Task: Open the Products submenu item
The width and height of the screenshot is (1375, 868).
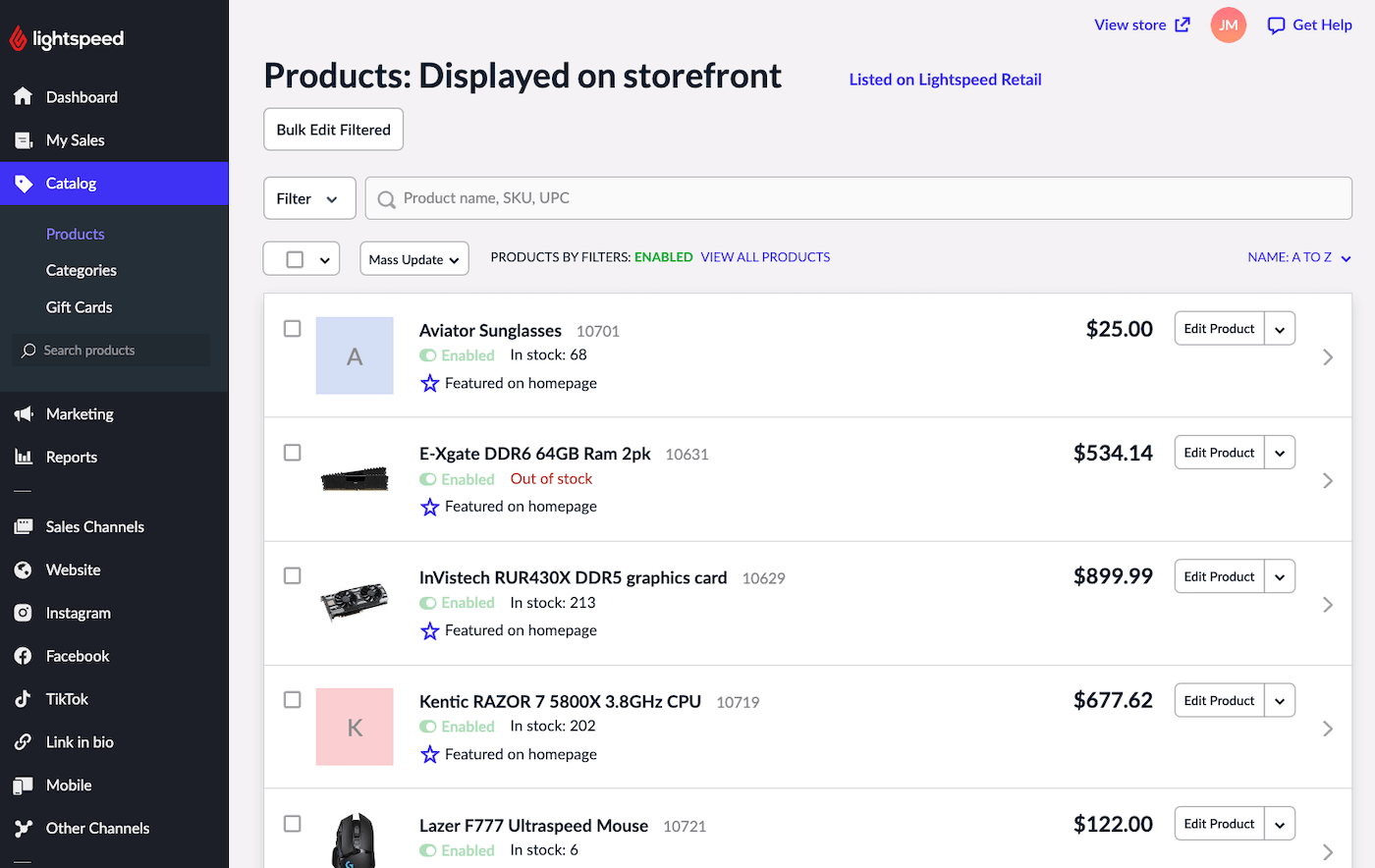Action: pyautogui.click(x=75, y=234)
